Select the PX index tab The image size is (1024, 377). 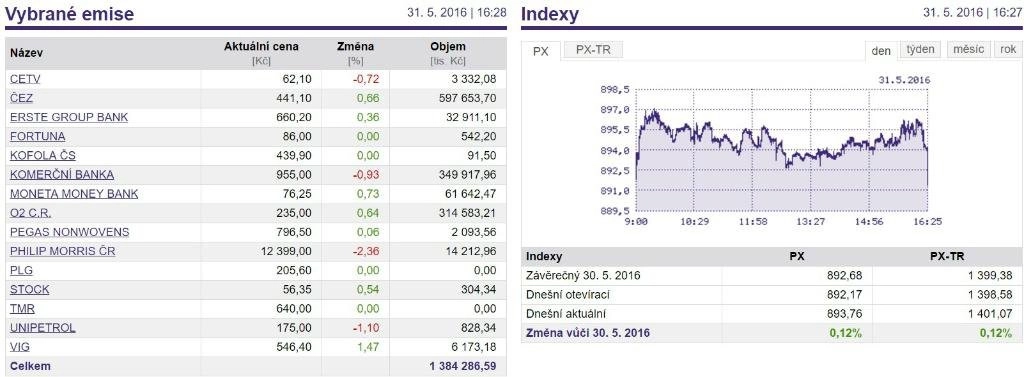pos(541,51)
